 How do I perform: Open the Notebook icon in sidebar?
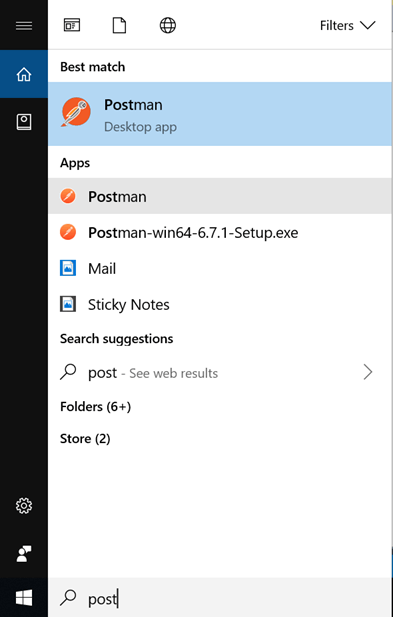24,122
